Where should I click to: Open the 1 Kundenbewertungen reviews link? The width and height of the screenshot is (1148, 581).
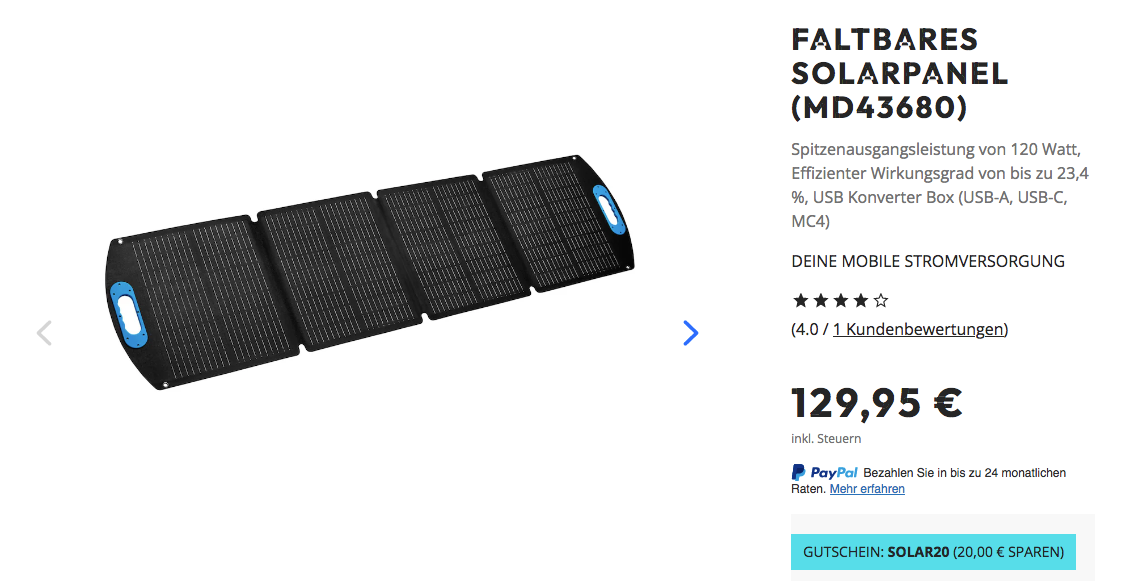918,329
